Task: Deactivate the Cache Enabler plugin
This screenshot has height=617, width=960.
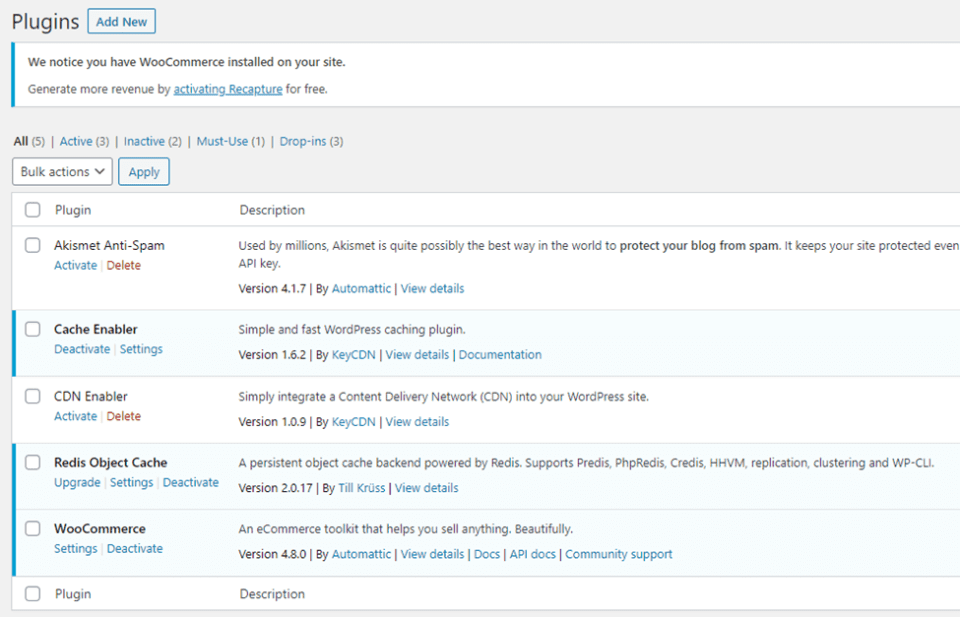Action: point(82,350)
